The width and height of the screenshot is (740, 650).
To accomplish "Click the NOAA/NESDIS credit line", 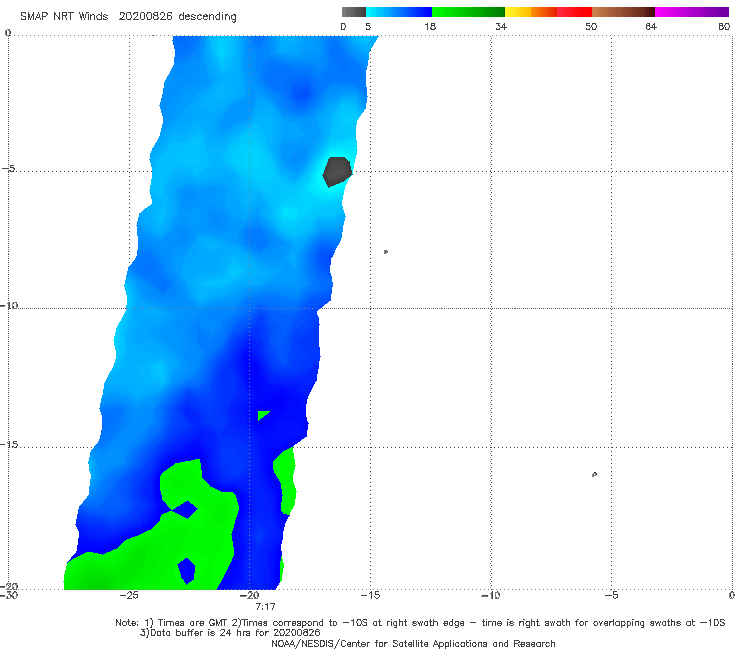I will tap(413, 644).
